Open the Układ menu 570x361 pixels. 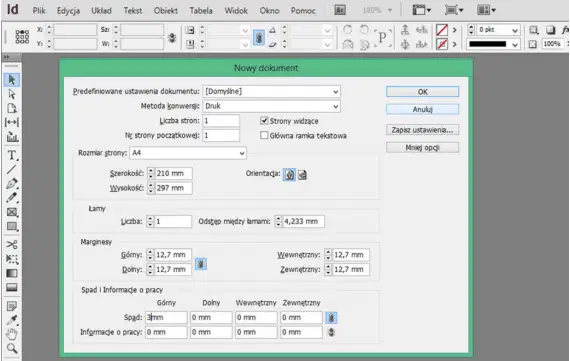(x=101, y=11)
